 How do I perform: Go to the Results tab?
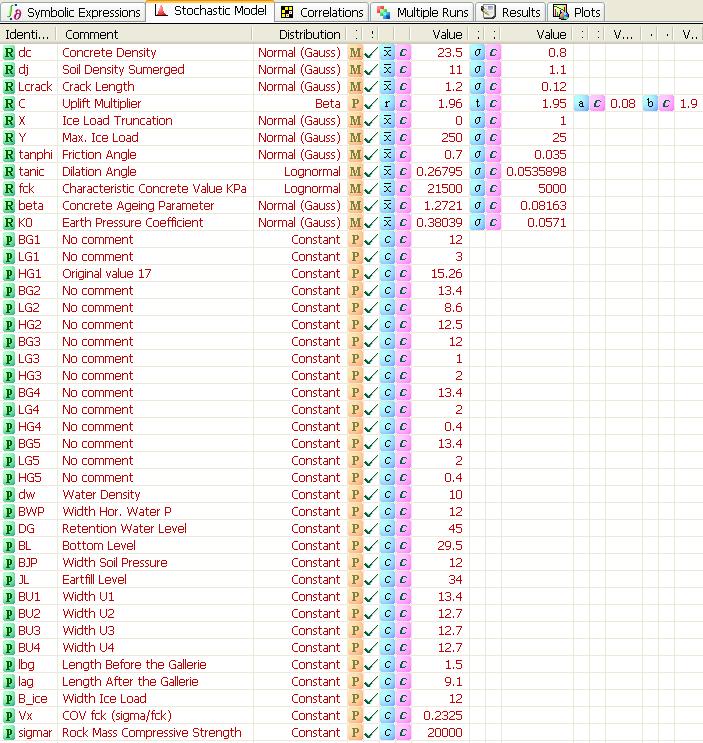point(511,12)
